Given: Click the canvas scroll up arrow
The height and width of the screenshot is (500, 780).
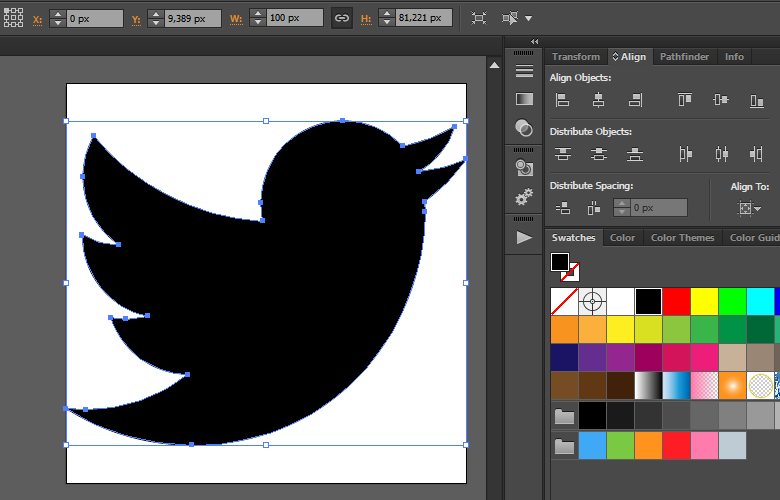Looking at the screenshot, I should point(494,65).
